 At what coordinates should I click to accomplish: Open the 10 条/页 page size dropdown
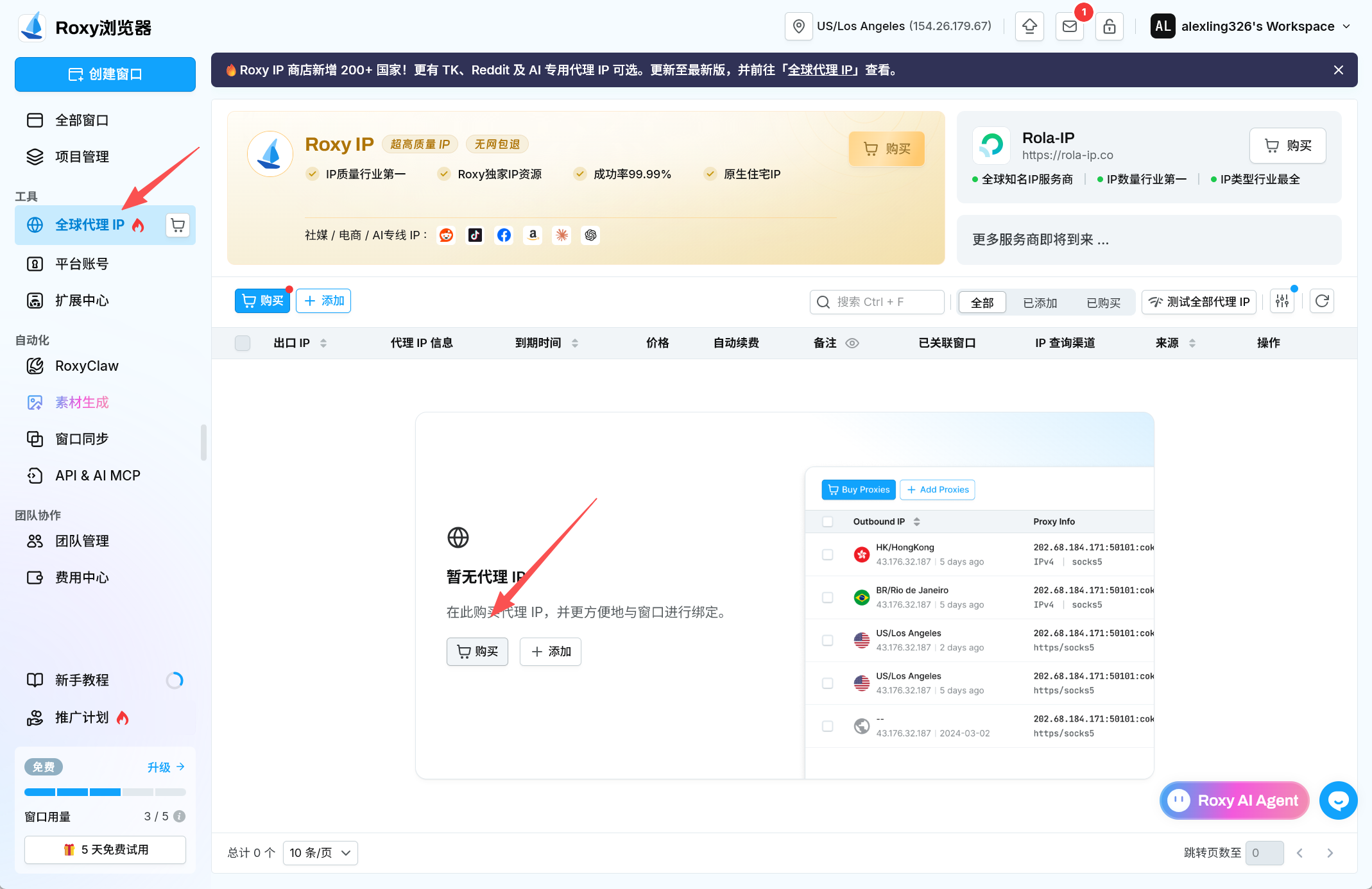320,853
